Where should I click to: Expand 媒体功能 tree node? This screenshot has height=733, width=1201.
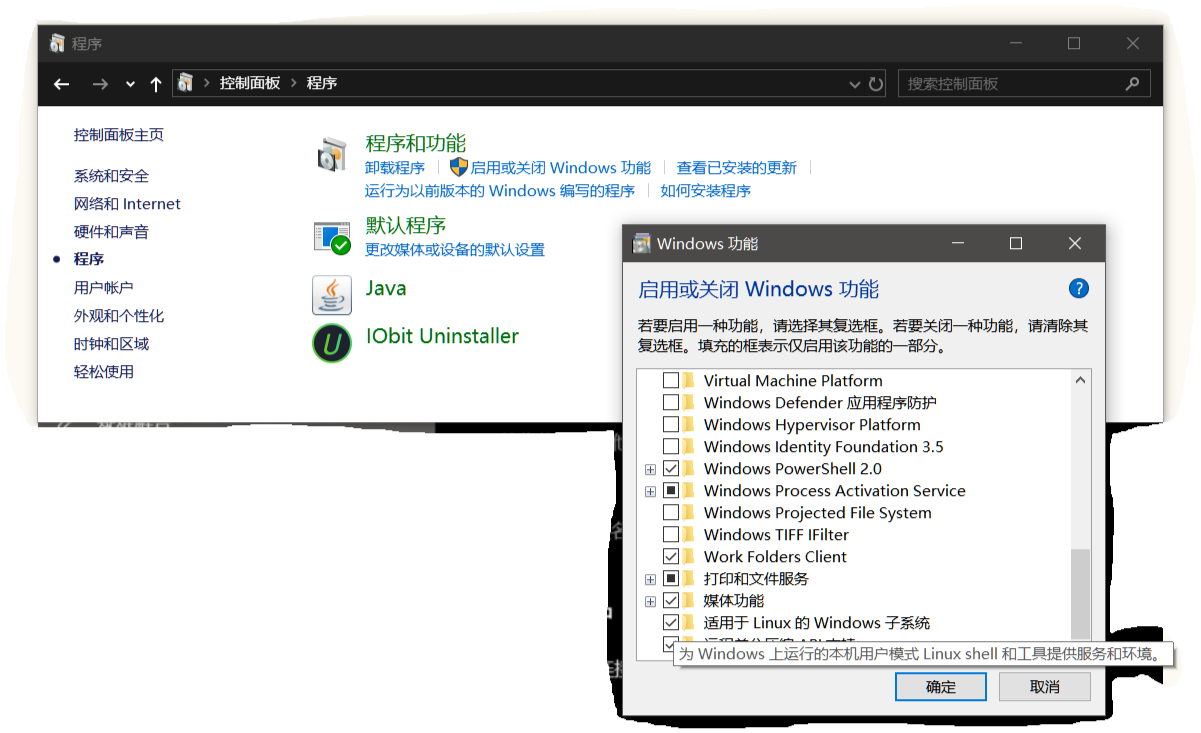pos(650,602)
